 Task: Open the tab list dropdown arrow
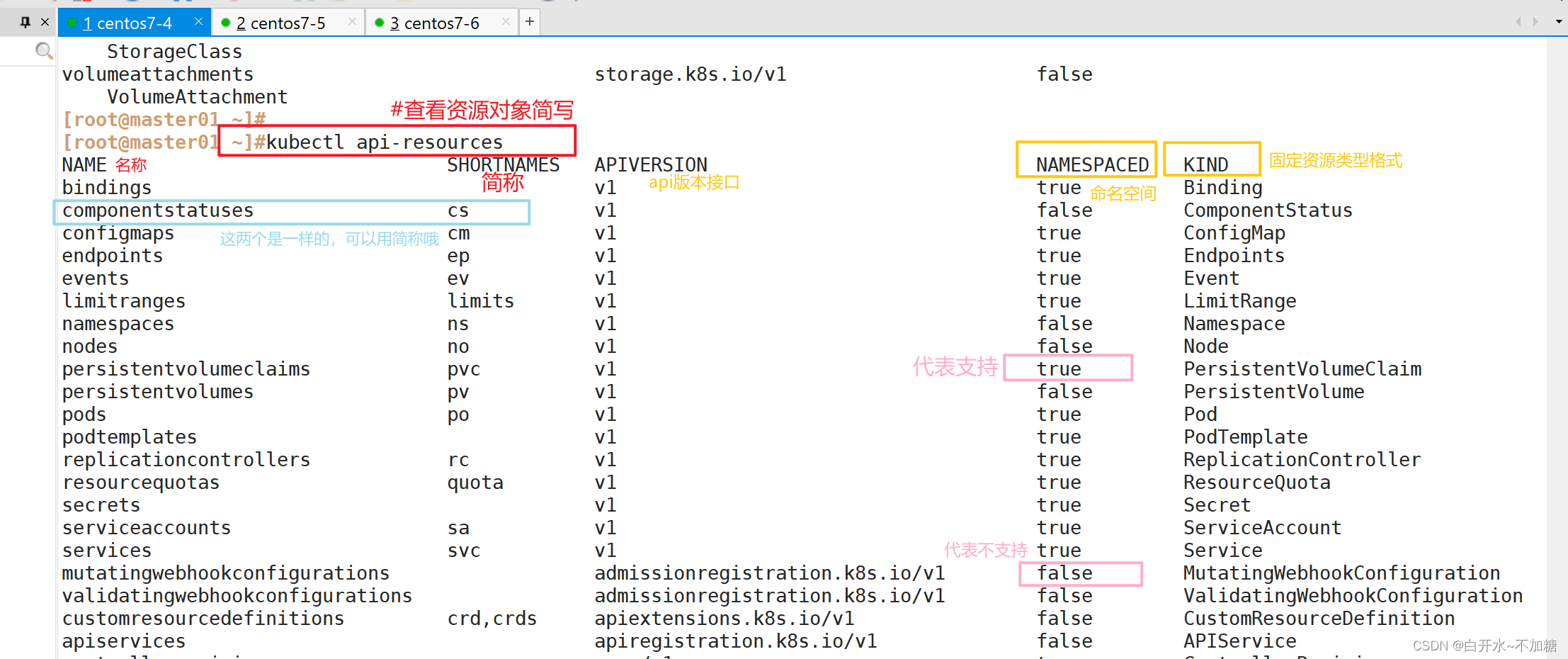coord(1558,22)
